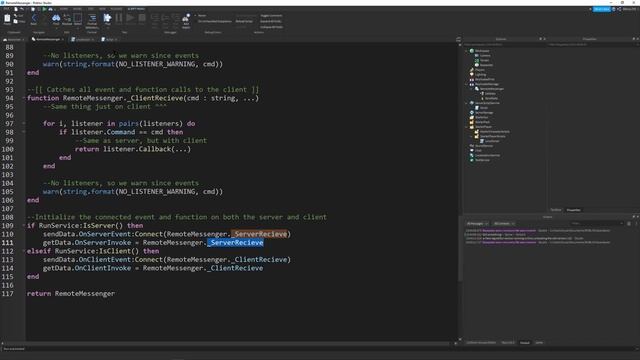Collapse the ReplicatedStorage tree node

[467, 84]
